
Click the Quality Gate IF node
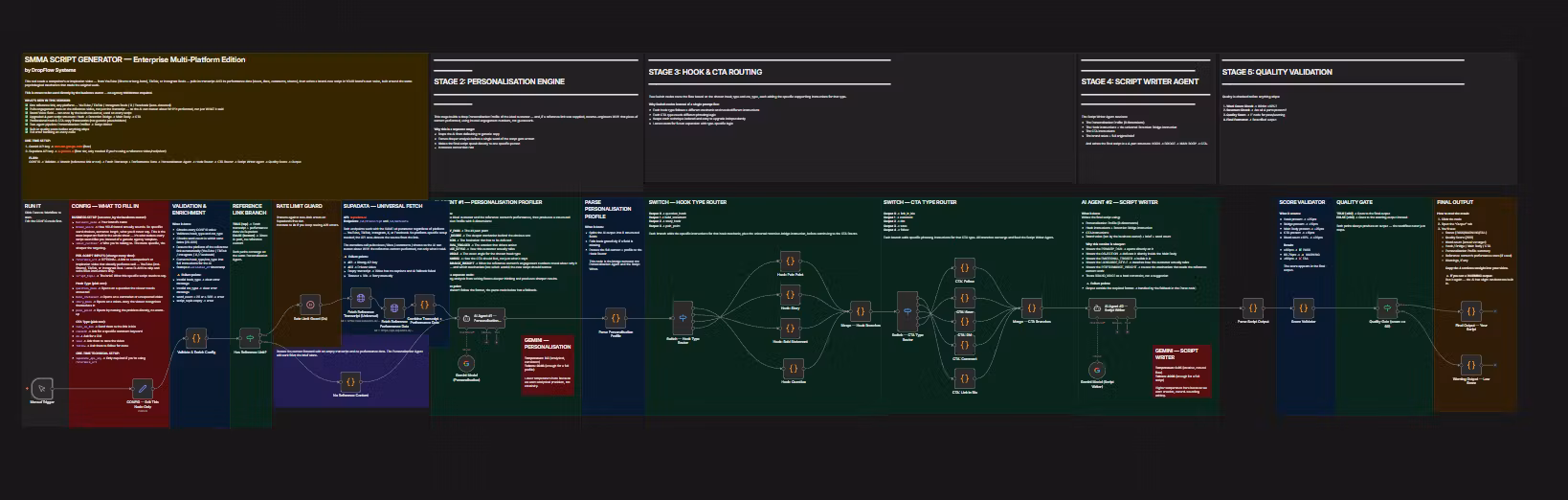tap(1386, 307)
